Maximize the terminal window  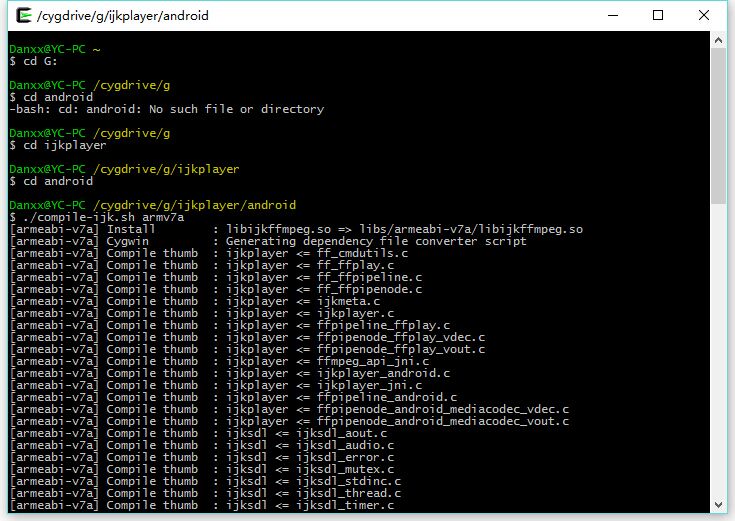(x=658, y=15)
